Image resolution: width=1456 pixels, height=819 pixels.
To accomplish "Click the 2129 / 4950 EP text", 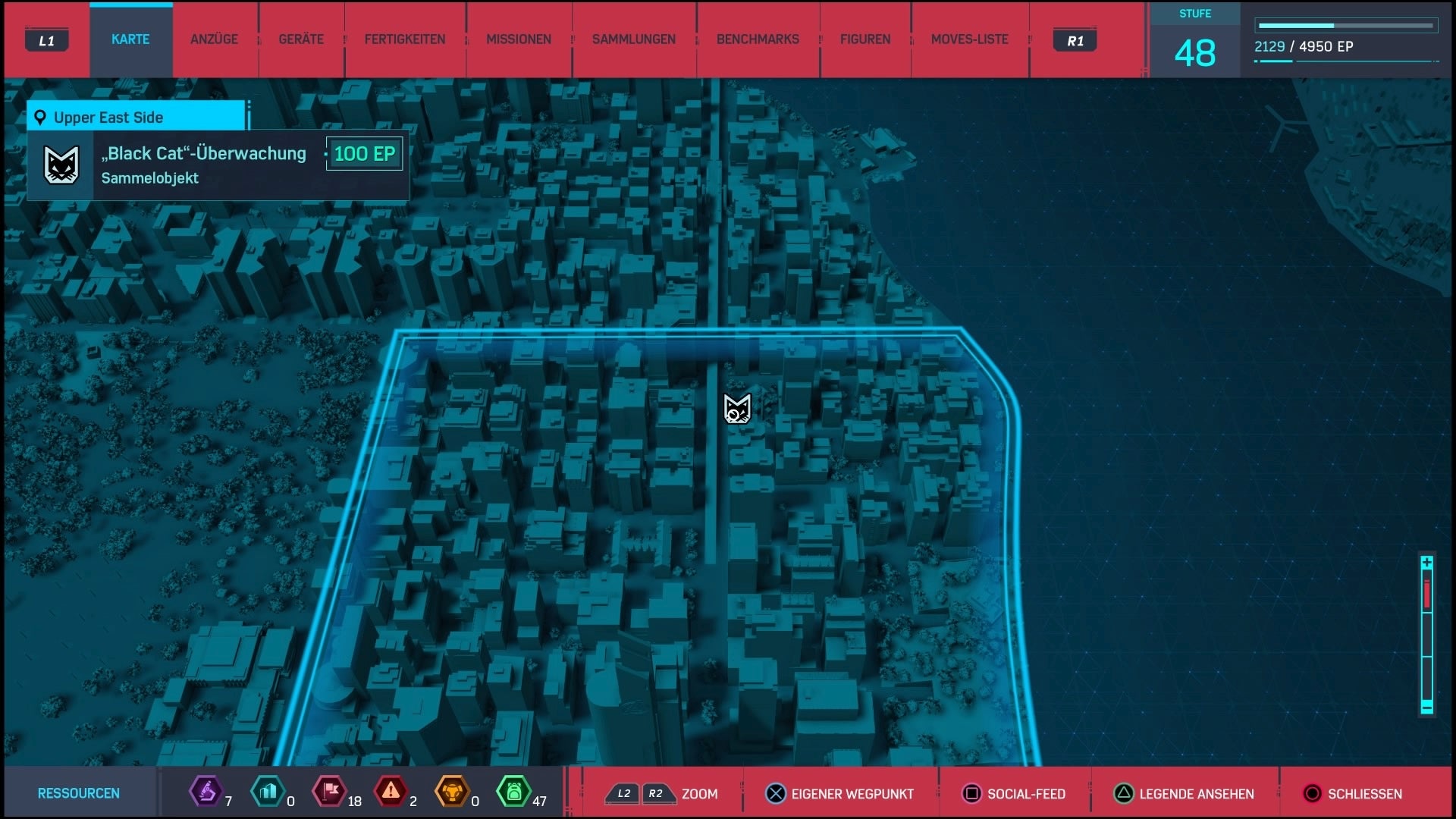I will coord(1304,46).
